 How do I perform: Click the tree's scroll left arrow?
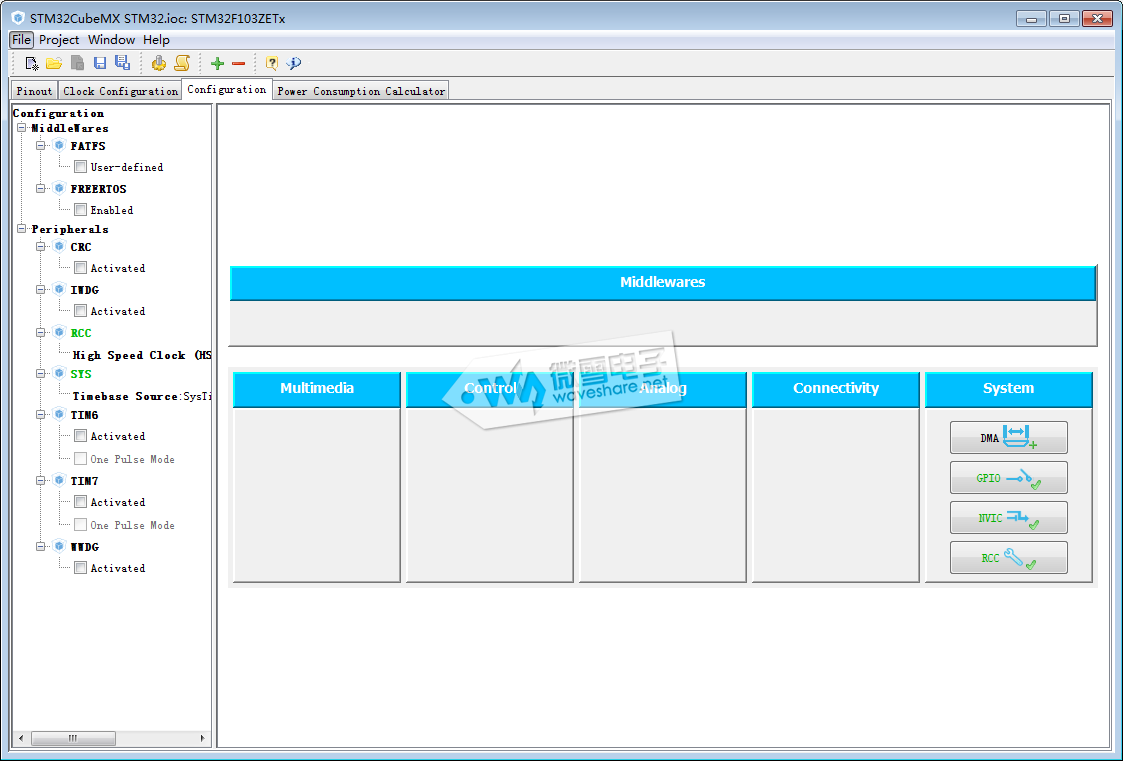[x=21, y=738]
